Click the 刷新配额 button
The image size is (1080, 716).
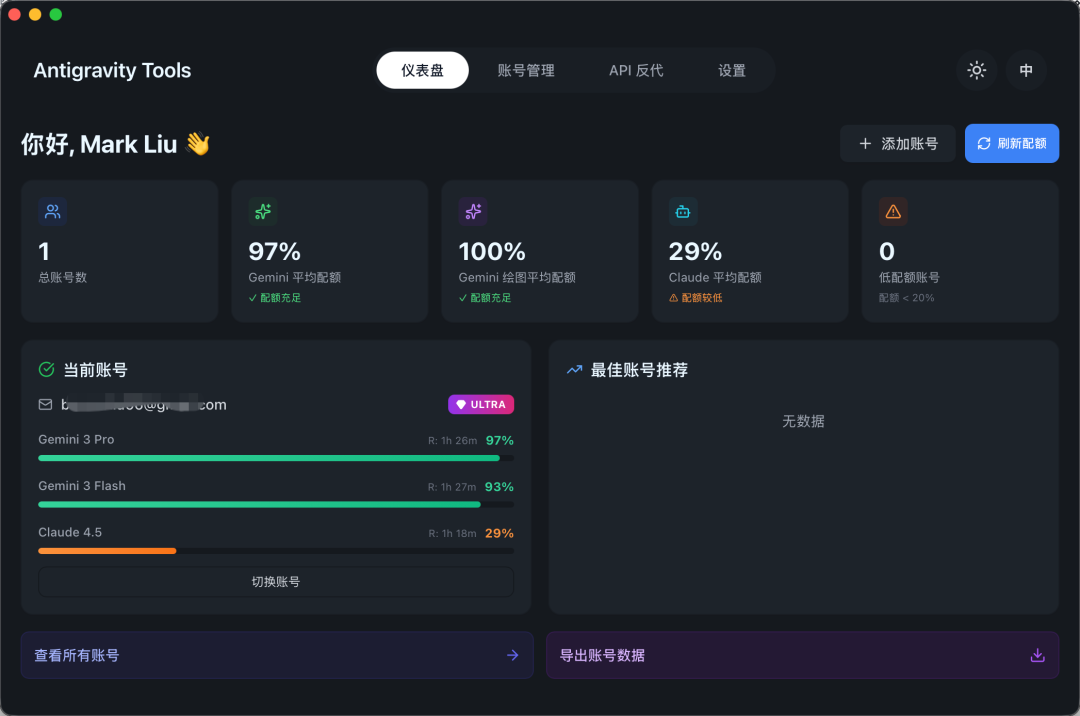(x=1011, y=143)
